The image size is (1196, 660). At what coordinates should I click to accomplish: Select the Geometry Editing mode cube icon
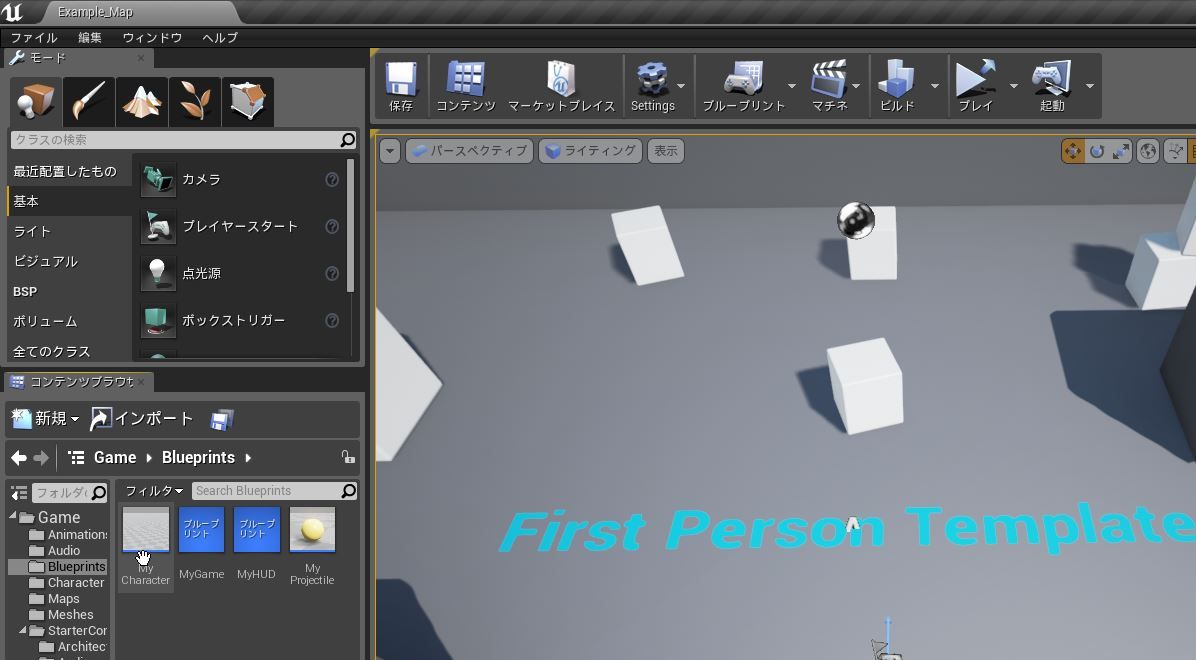(247, 101)
